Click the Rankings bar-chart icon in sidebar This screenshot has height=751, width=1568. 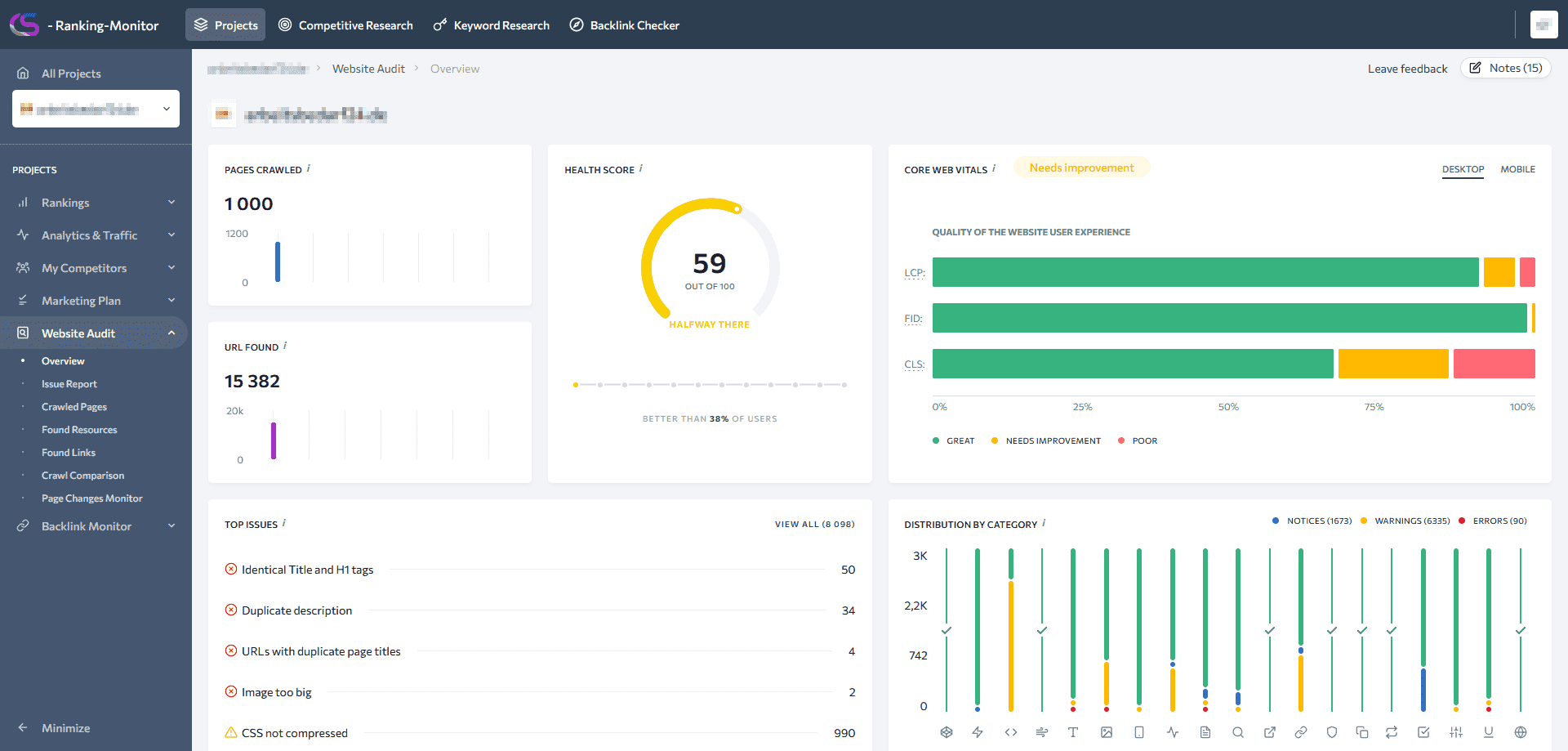click(24, 202)
